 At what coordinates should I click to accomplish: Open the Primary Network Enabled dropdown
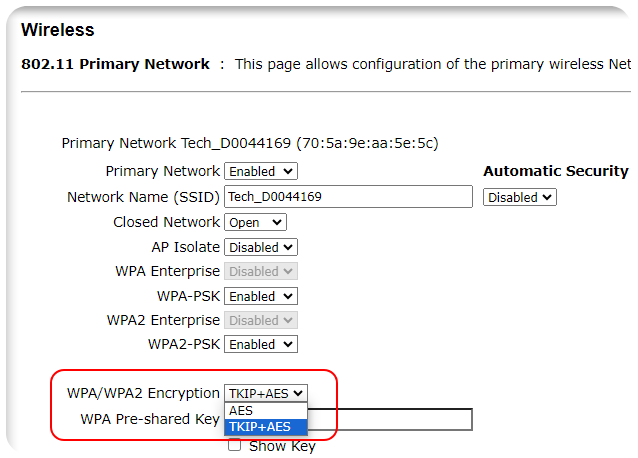pos(261,171)
